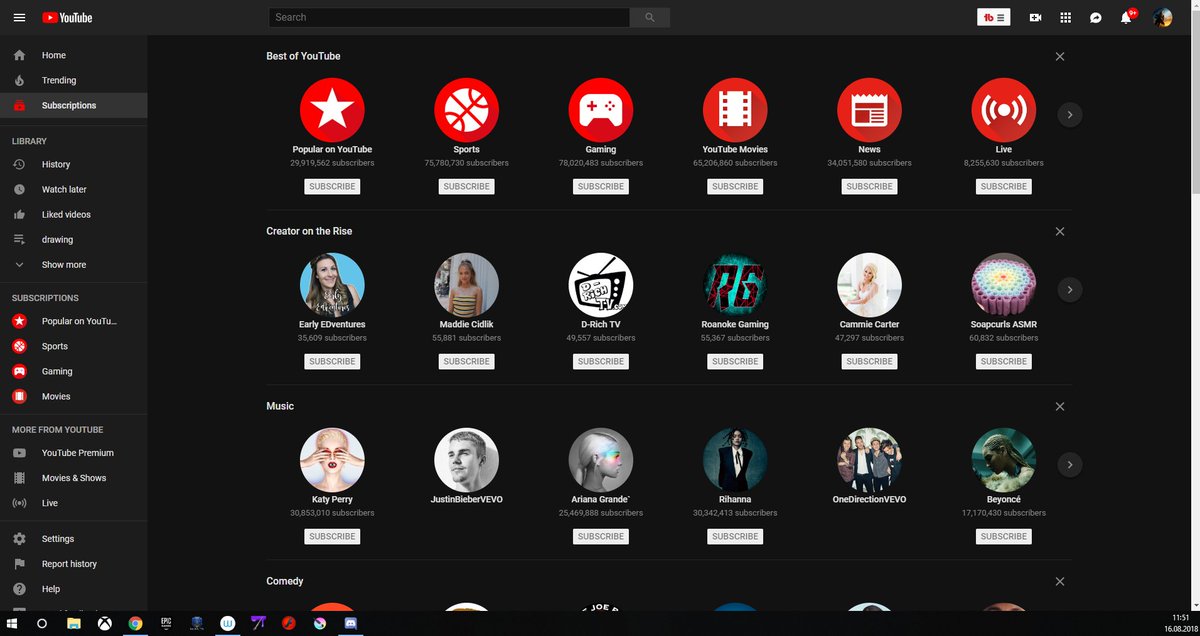
Task: Open the YouTube apps grid
Action: click(1065, 17)
